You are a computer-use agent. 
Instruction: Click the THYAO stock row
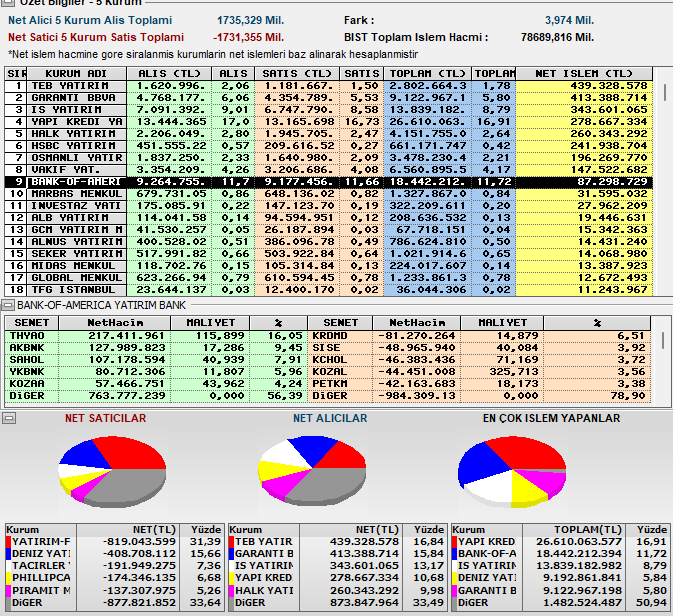[156, 336]
